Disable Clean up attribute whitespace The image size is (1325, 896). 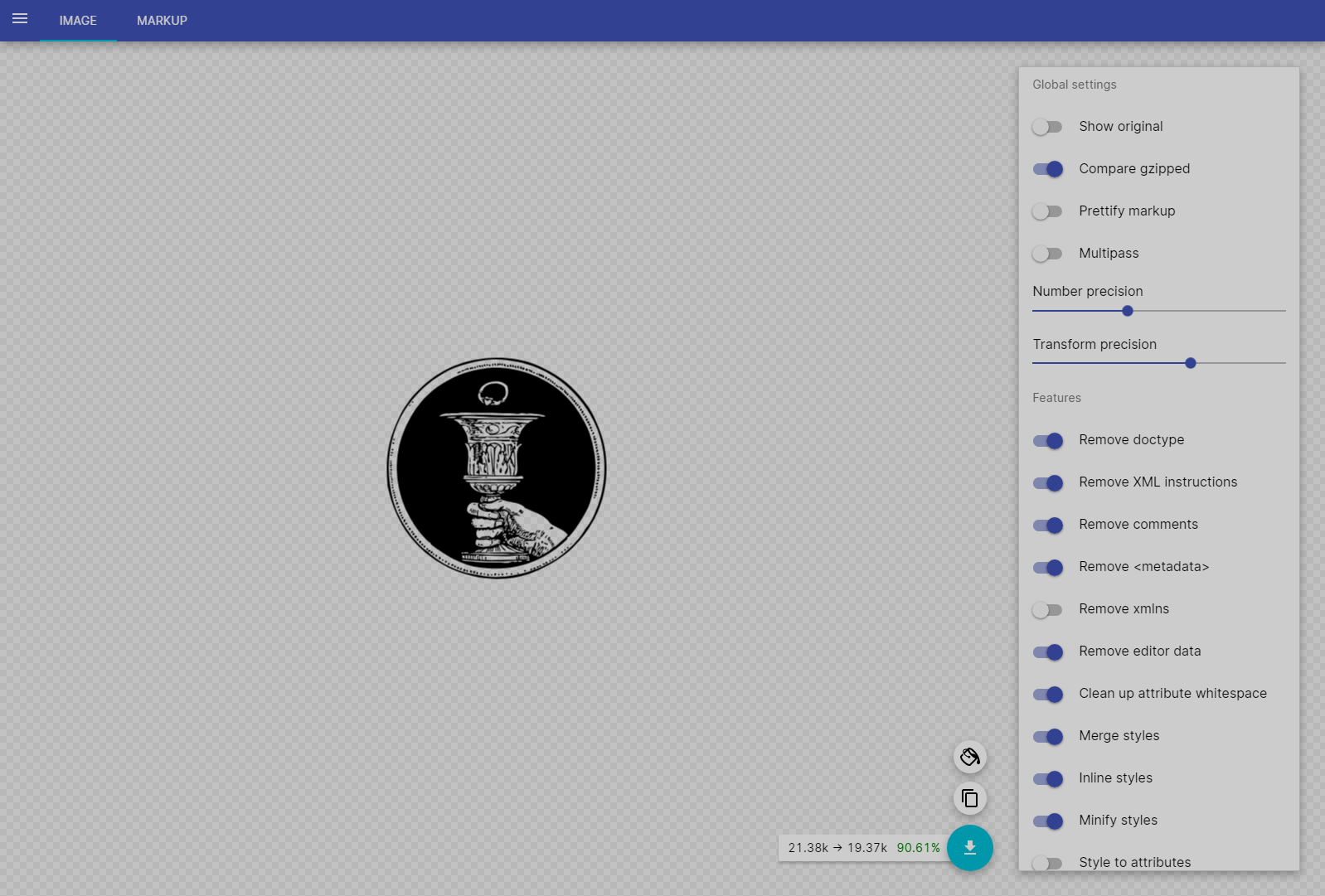pos(1047,694)
